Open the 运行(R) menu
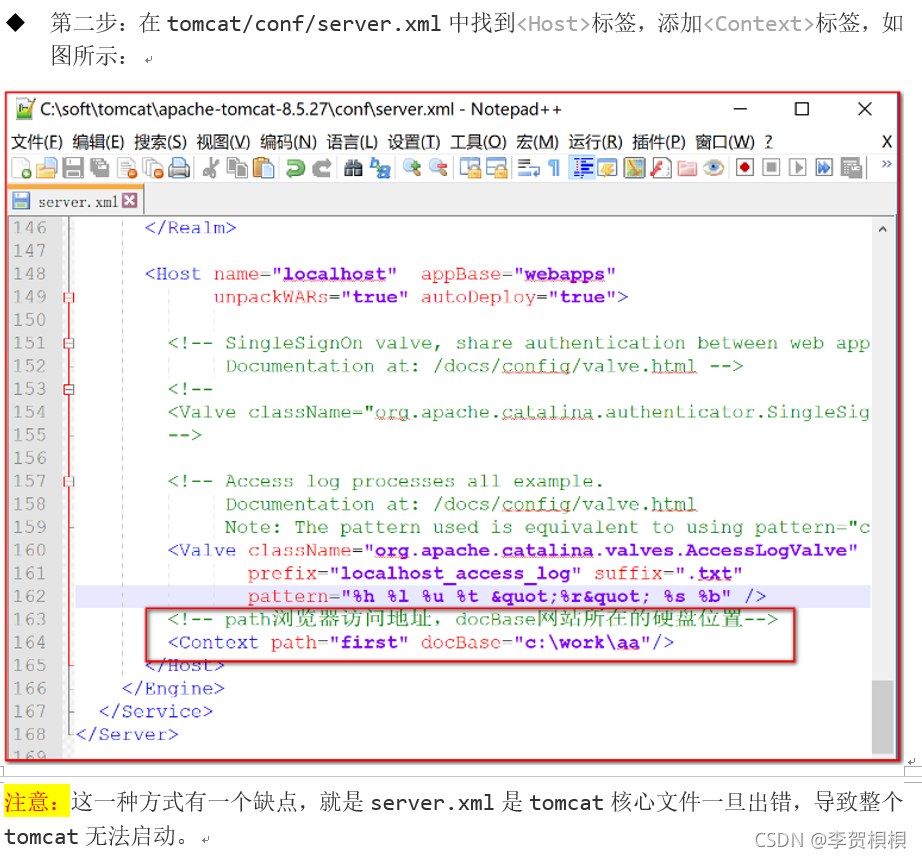 click(595, 142)
